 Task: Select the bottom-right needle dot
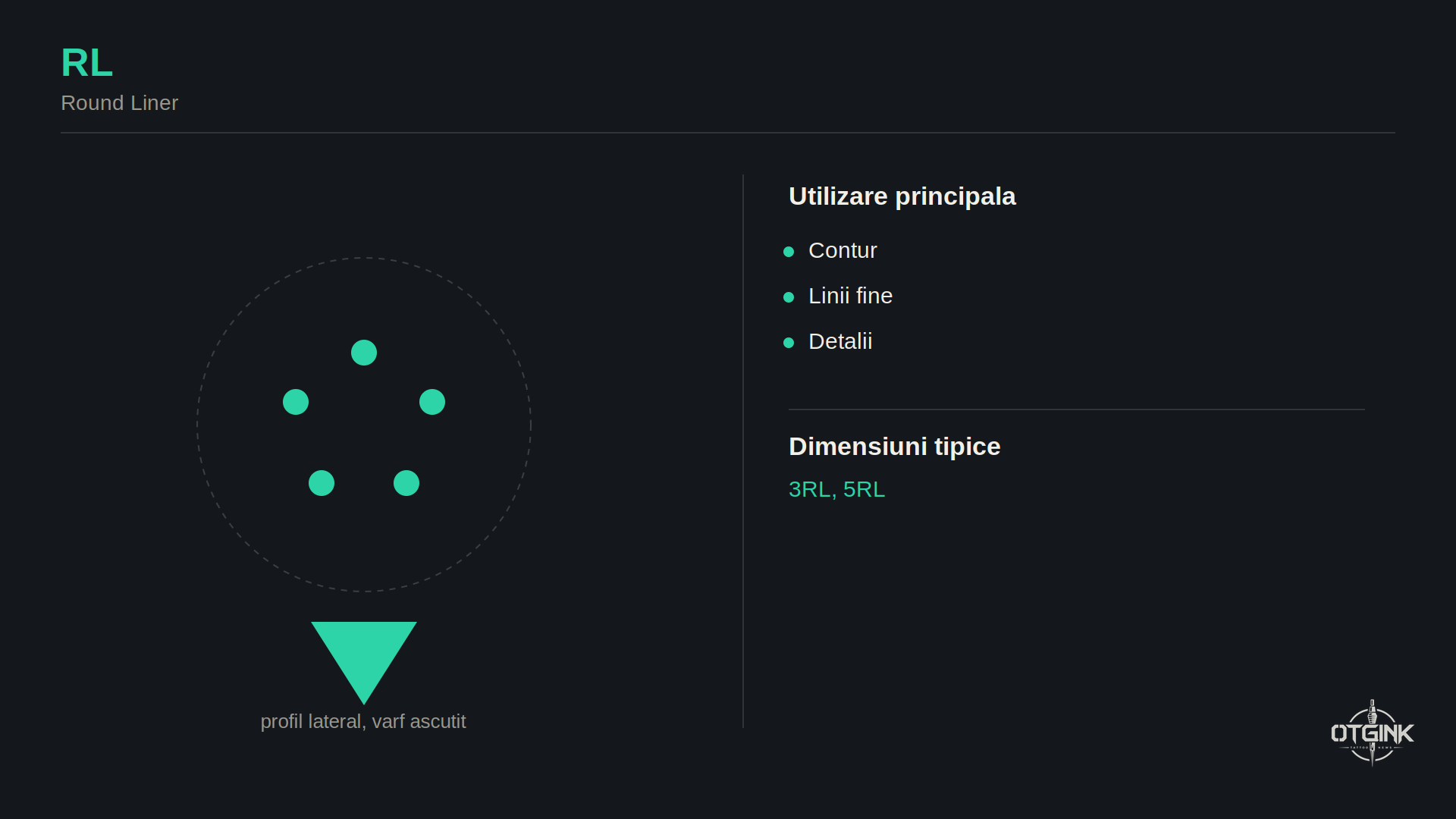pos(406,483)
